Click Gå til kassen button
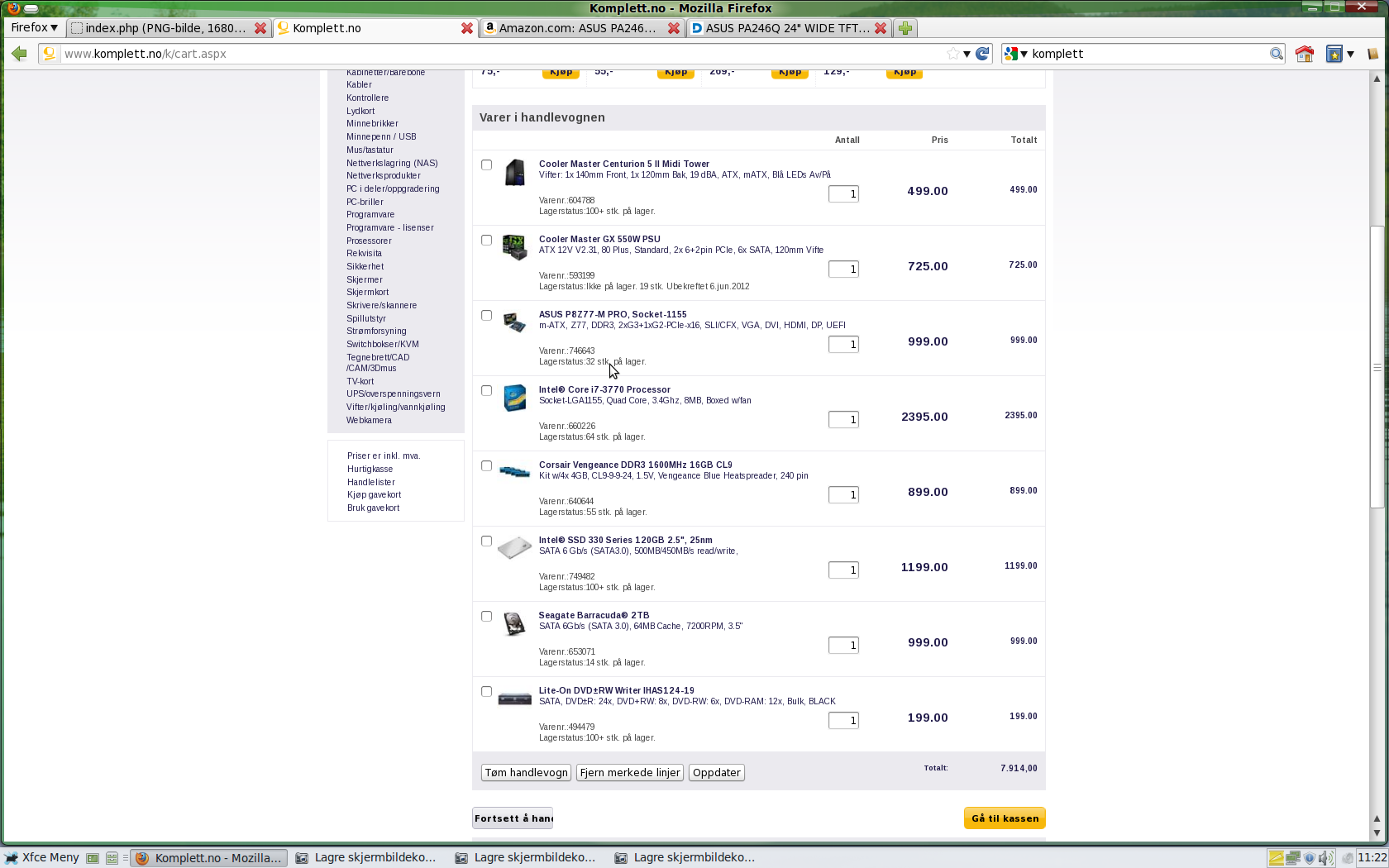Screen dimensions: 1389x868 1005,818
